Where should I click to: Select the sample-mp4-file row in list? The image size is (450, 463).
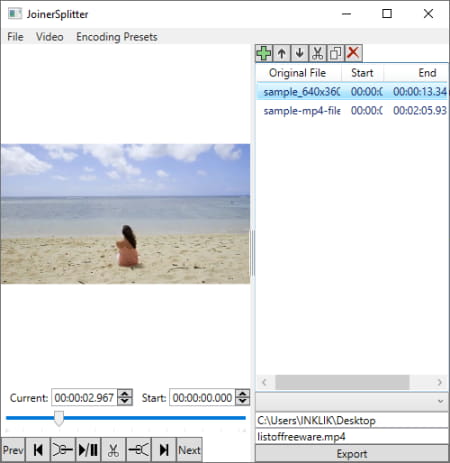point(352,110)
